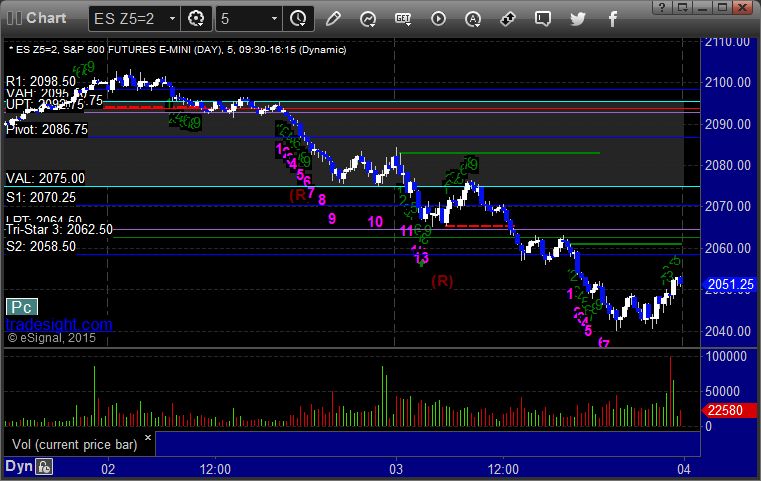The image size is (761, 481).
Task: Click the Chart window menu icon
Action: pyautogui.click(x=15, y=18)
